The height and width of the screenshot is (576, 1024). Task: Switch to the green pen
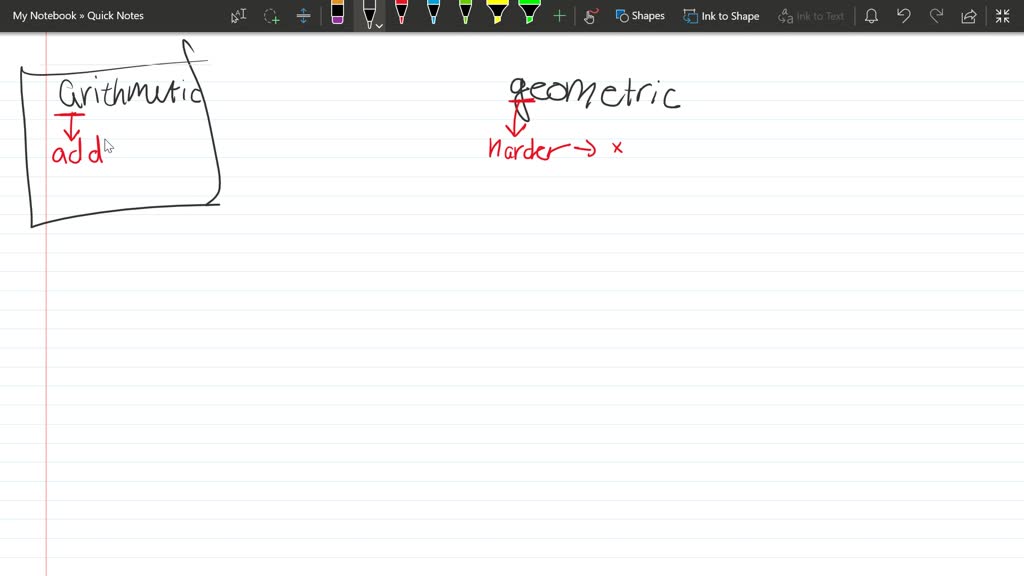465,14
